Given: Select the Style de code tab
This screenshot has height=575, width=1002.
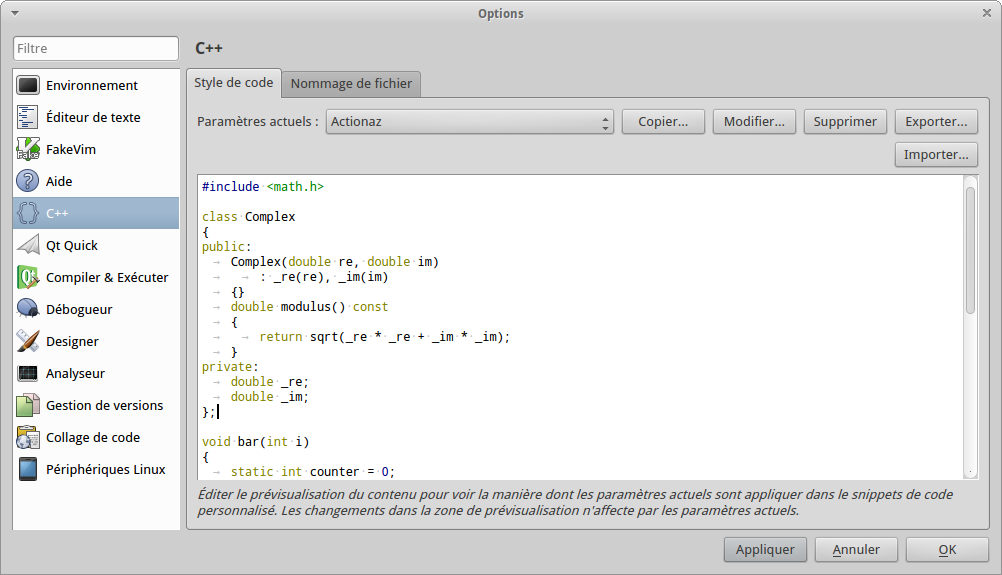Looking at the screenshot, I should [x=233, y=83].
